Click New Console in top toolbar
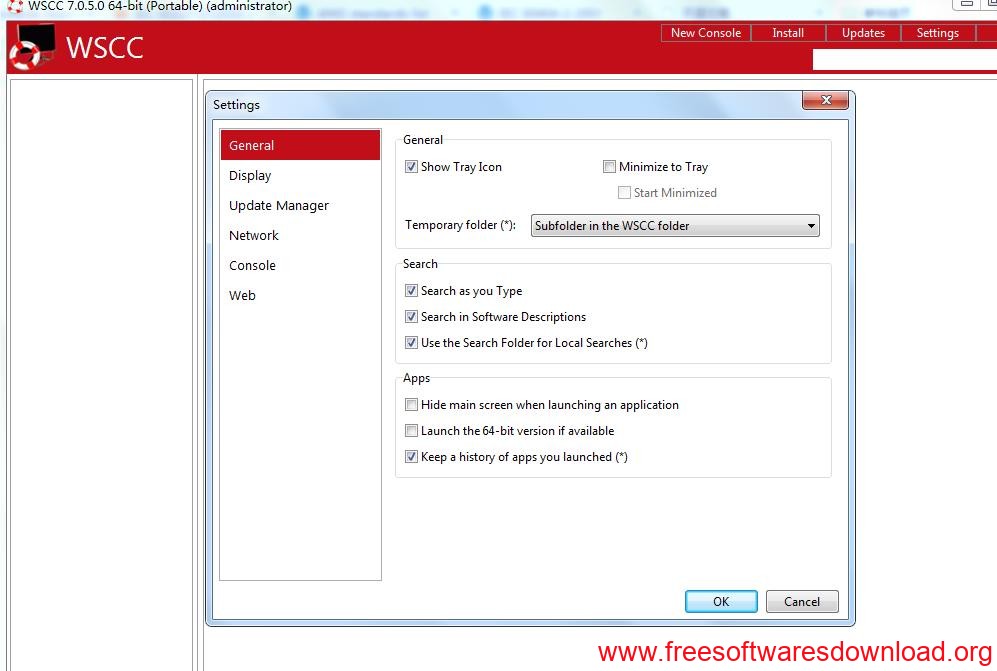 [x=706, y=33]
